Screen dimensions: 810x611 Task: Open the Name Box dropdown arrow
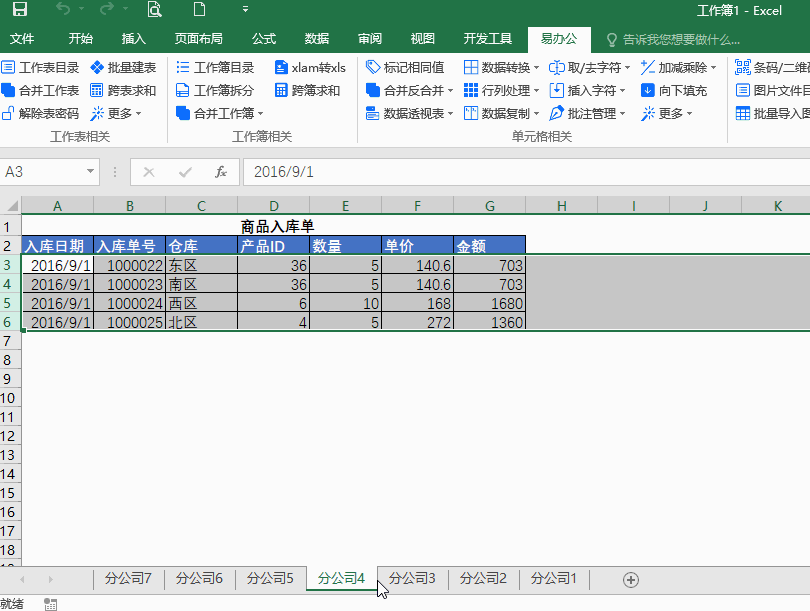click(90, 171)
